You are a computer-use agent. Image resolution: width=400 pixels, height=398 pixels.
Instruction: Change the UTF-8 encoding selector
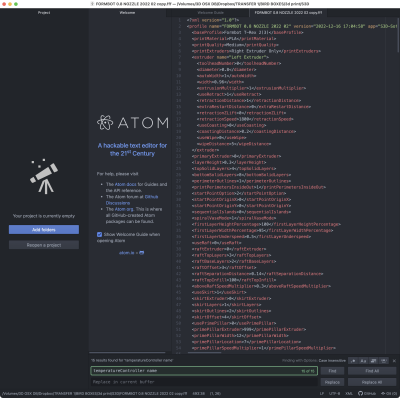click(x=335, y=393)
